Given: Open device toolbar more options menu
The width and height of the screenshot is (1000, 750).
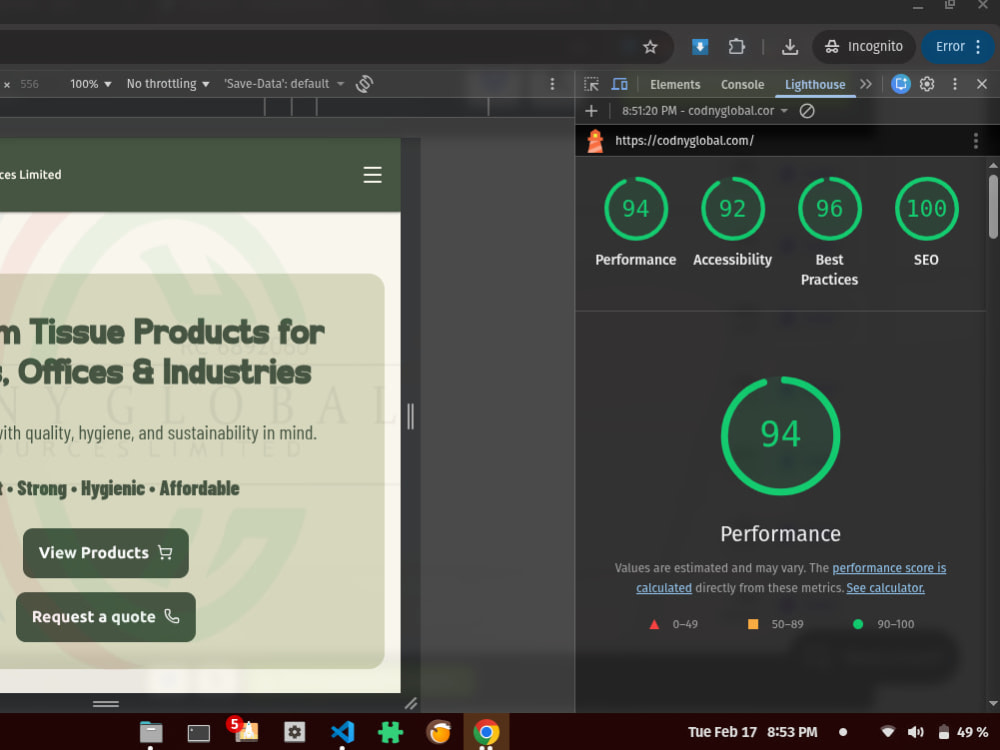Looking at the screenshot, I should (552, 84).
